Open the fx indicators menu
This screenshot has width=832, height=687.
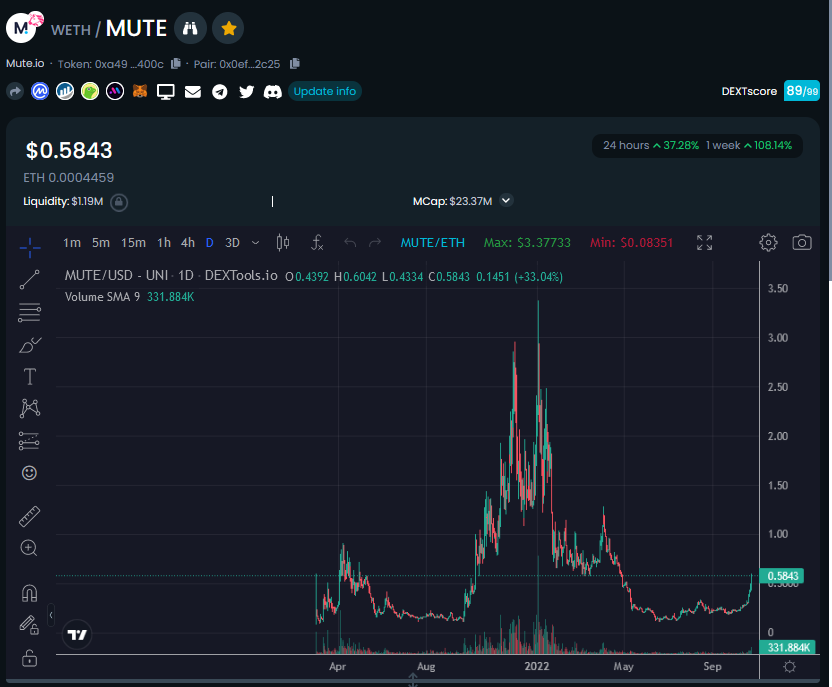point(317,243)
